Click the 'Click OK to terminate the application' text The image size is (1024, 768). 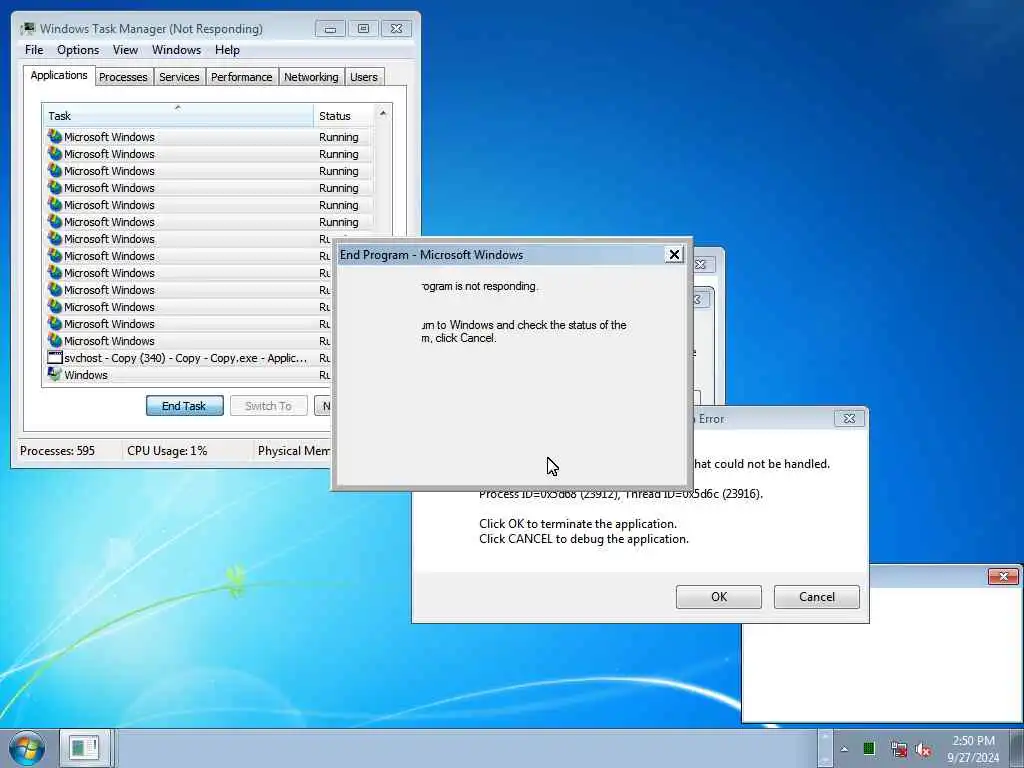click(577, 524)
